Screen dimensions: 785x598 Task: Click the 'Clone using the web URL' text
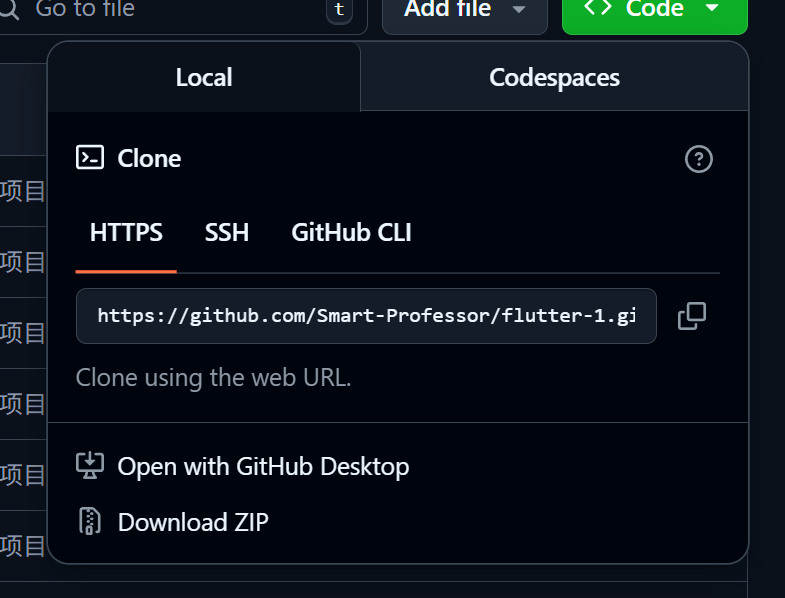click(214, 378)
